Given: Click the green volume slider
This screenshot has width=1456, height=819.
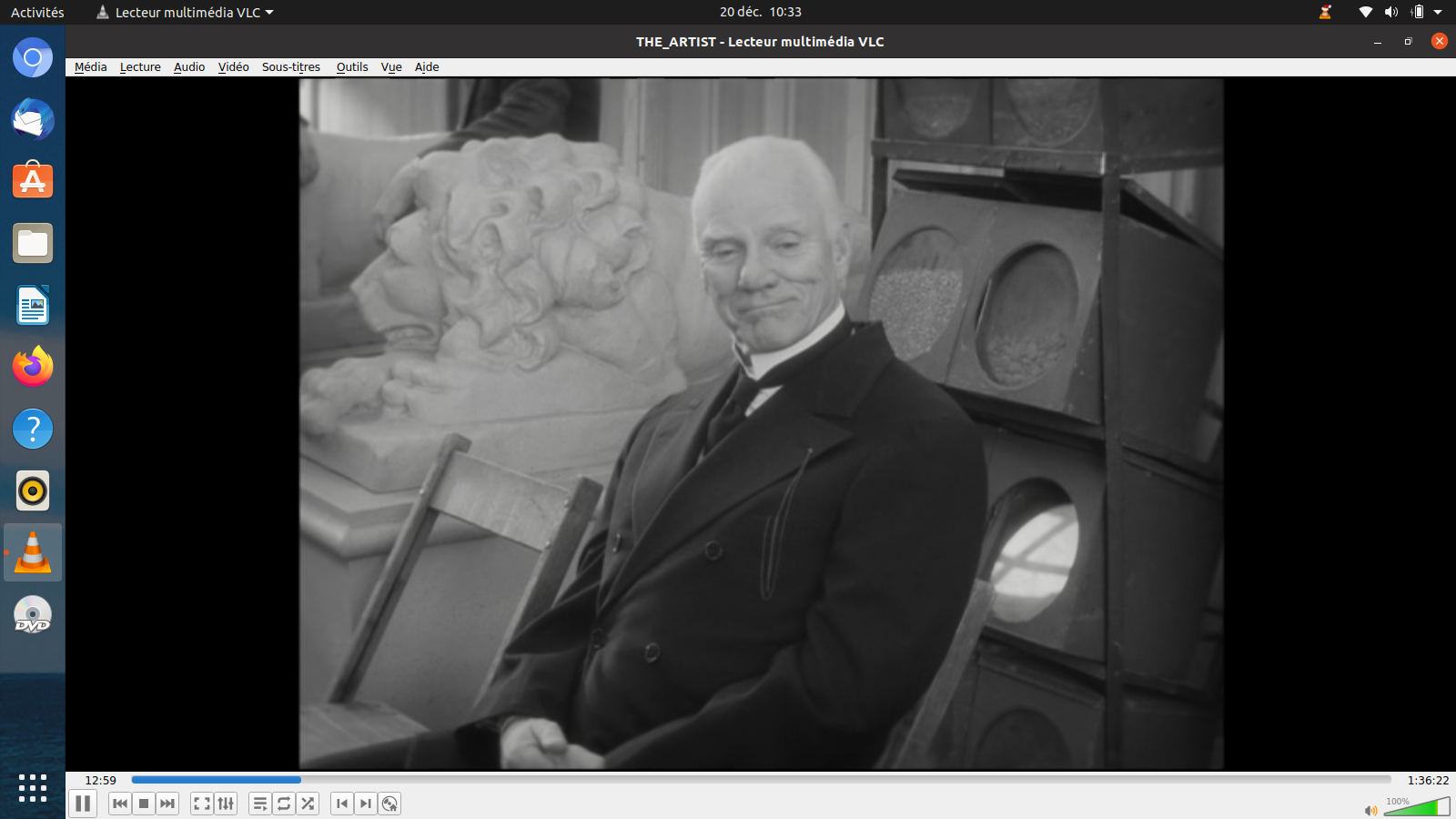Looking at the screenshot, I should 1417,807.
